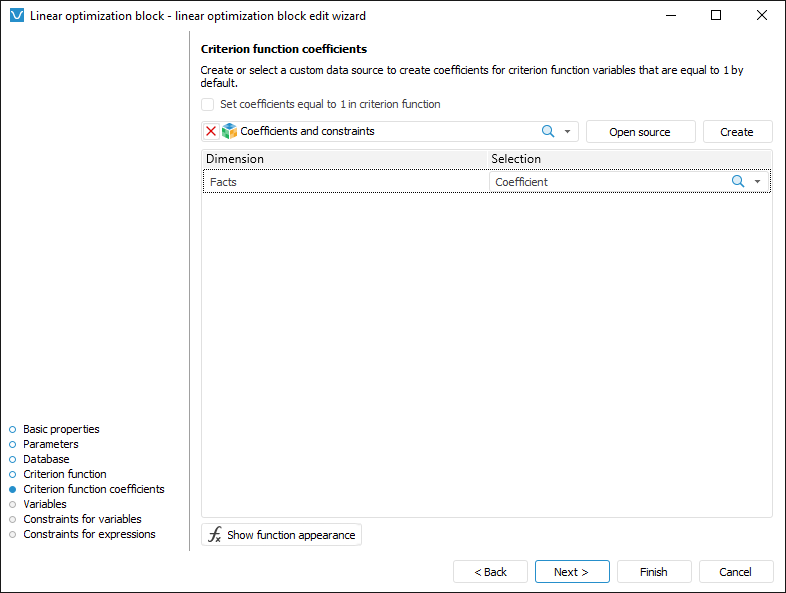Switch to Criterion function step
Viewport: 786px width, 593px height.
click(x=64, y=474)
